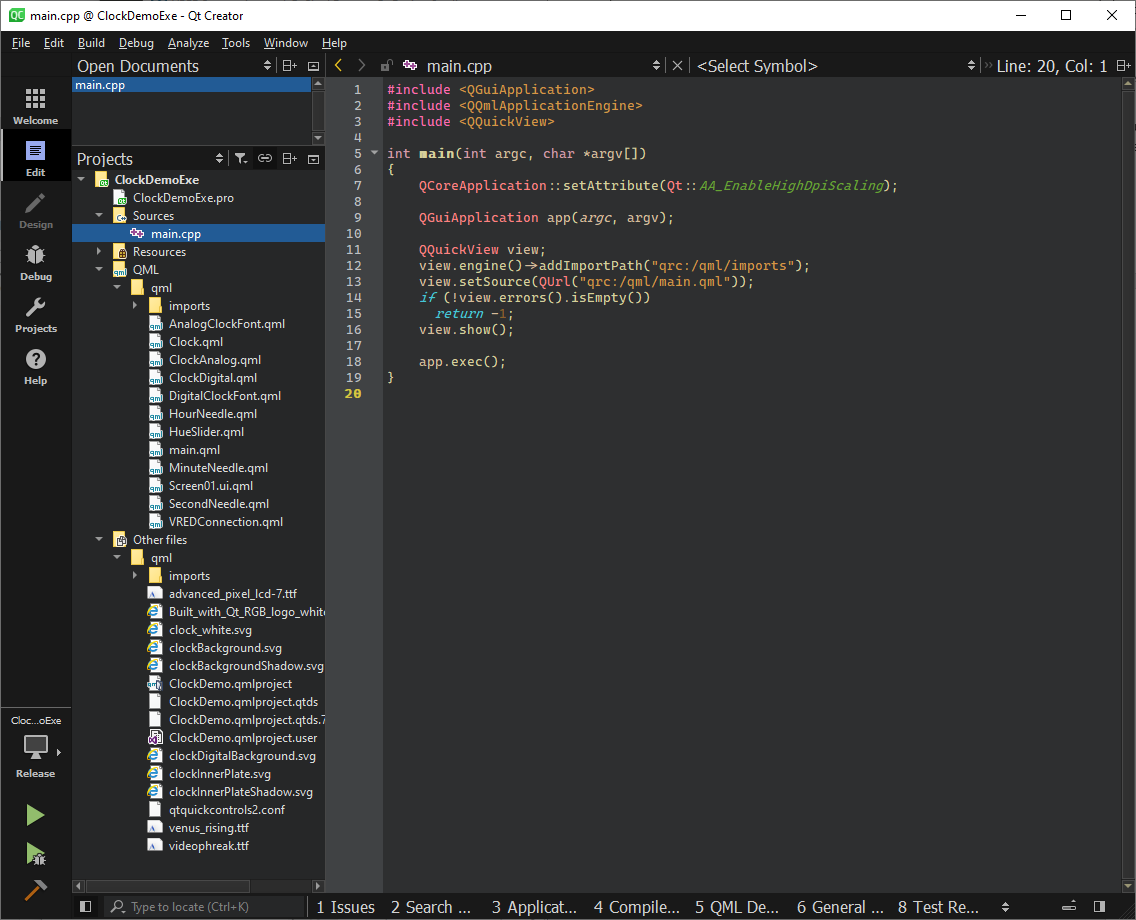Open the 1 Issues output pane
The width and height of the screenshot is (1136, 920).
345,907
